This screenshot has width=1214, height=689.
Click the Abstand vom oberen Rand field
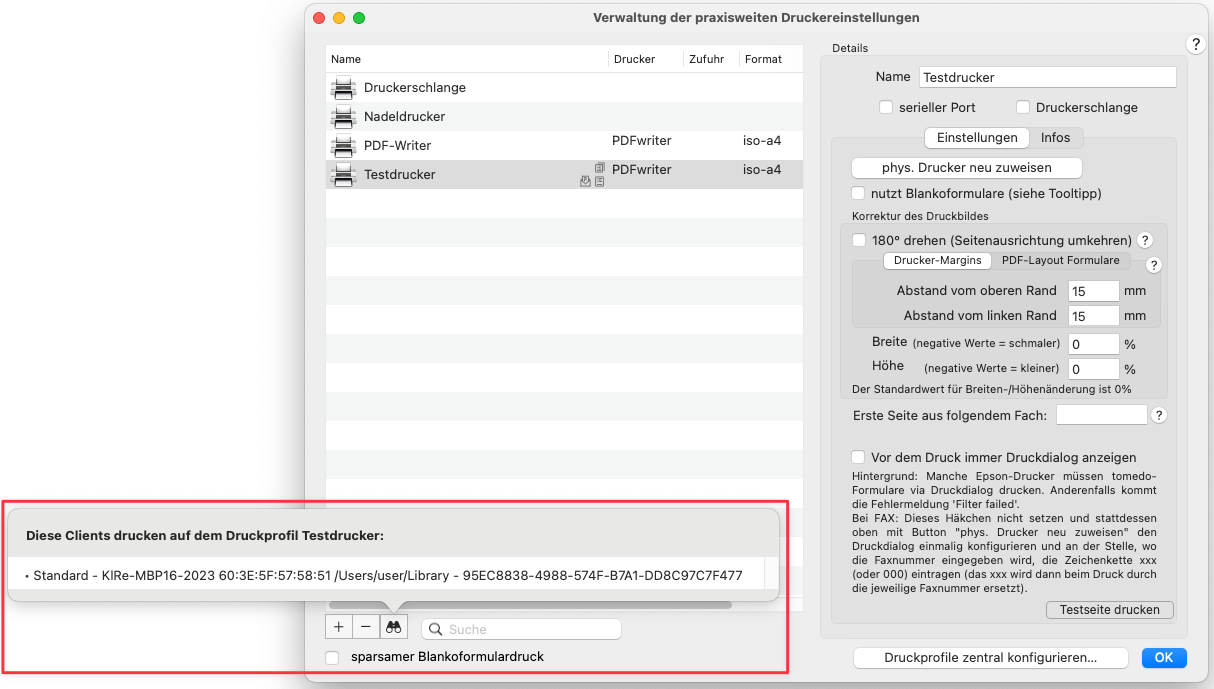(x=1093, y=291)
